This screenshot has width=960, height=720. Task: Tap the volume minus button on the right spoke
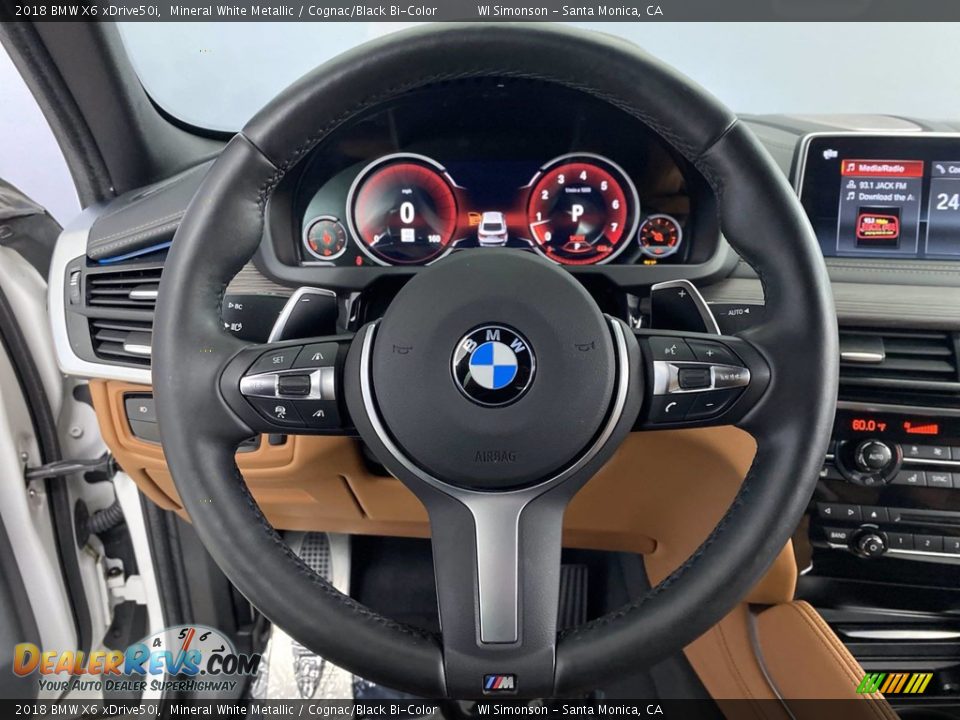(709, 405)
